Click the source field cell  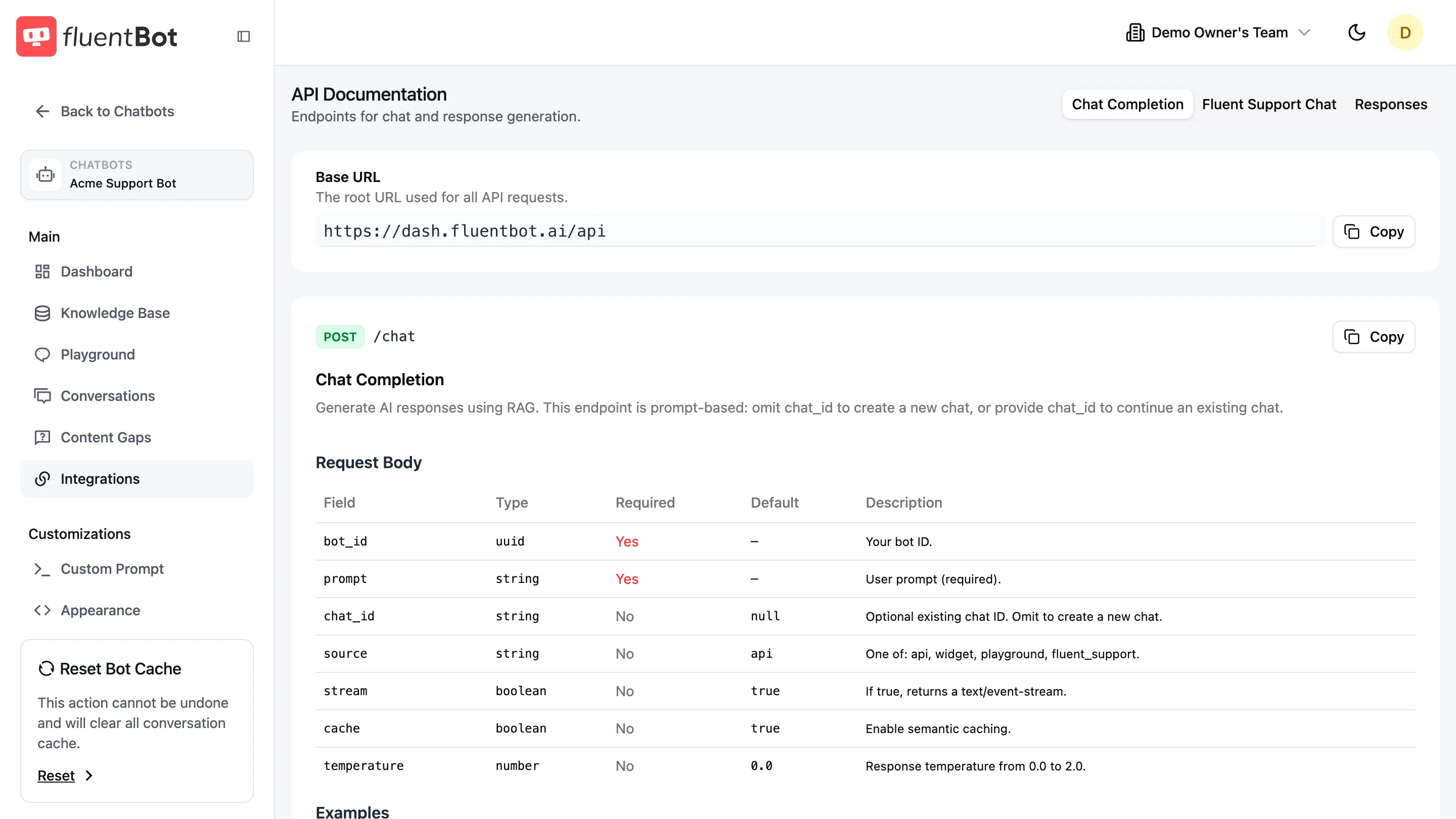[x=345, y=653]
